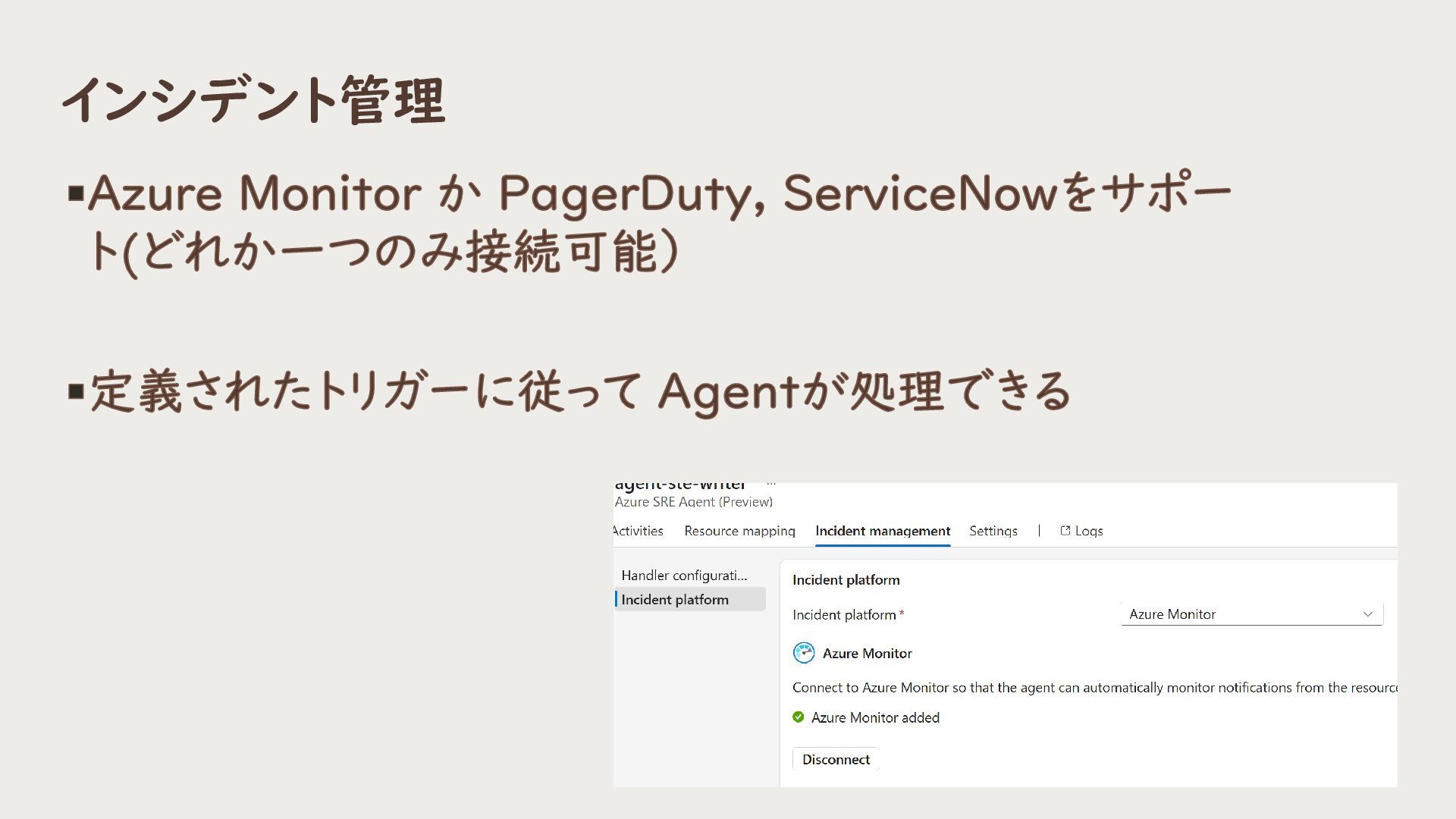The height and width of the screenshot is (819, 1456).
Task: Click the Disconnect button
Action: [x=836, y=759]
